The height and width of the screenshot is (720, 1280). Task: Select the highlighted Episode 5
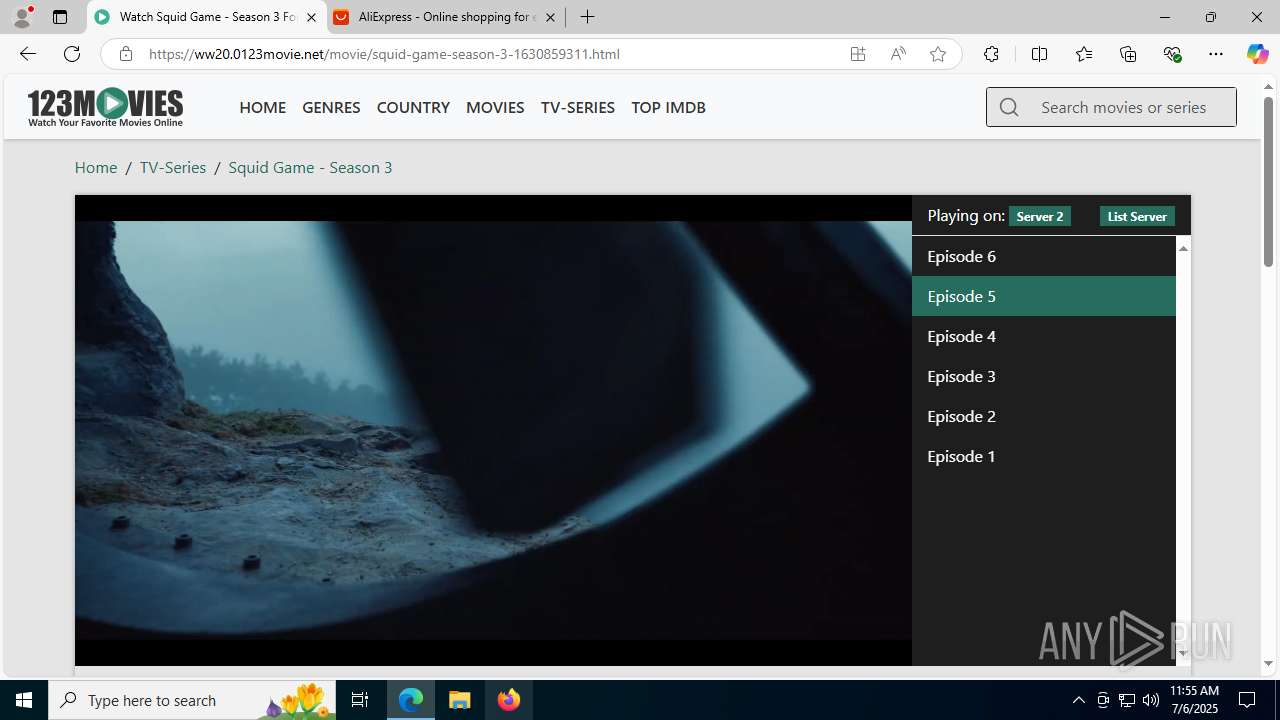1043,296
